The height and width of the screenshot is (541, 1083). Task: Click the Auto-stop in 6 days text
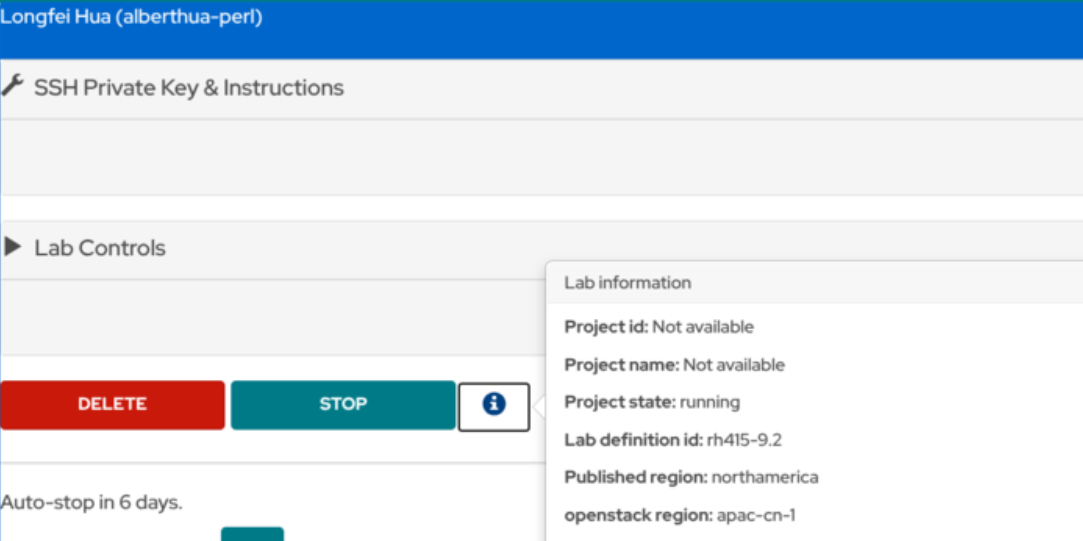[92, 502]
